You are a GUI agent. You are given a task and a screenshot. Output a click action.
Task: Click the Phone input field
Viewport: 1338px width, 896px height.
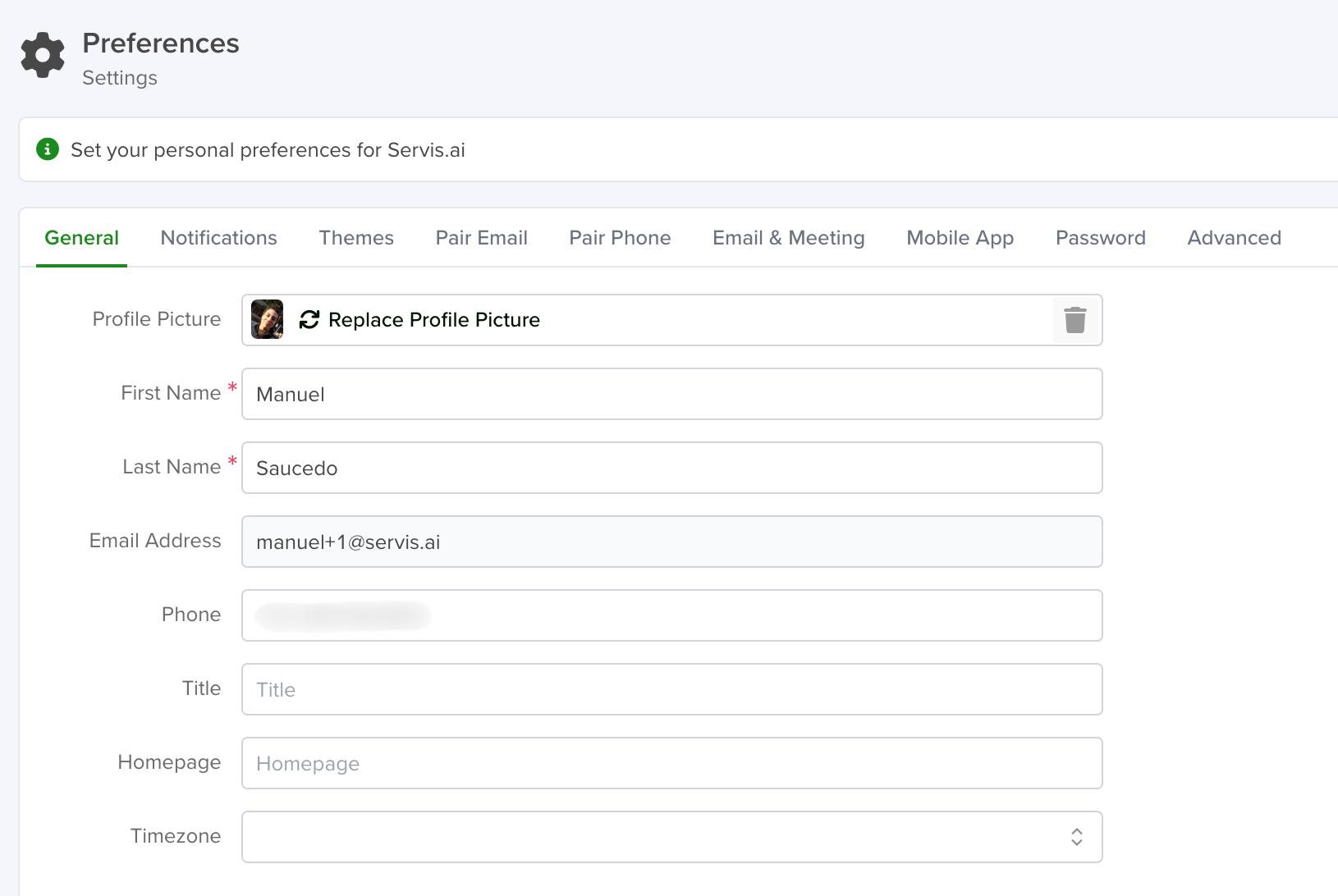pyautogui.click(x=672, y=615)
